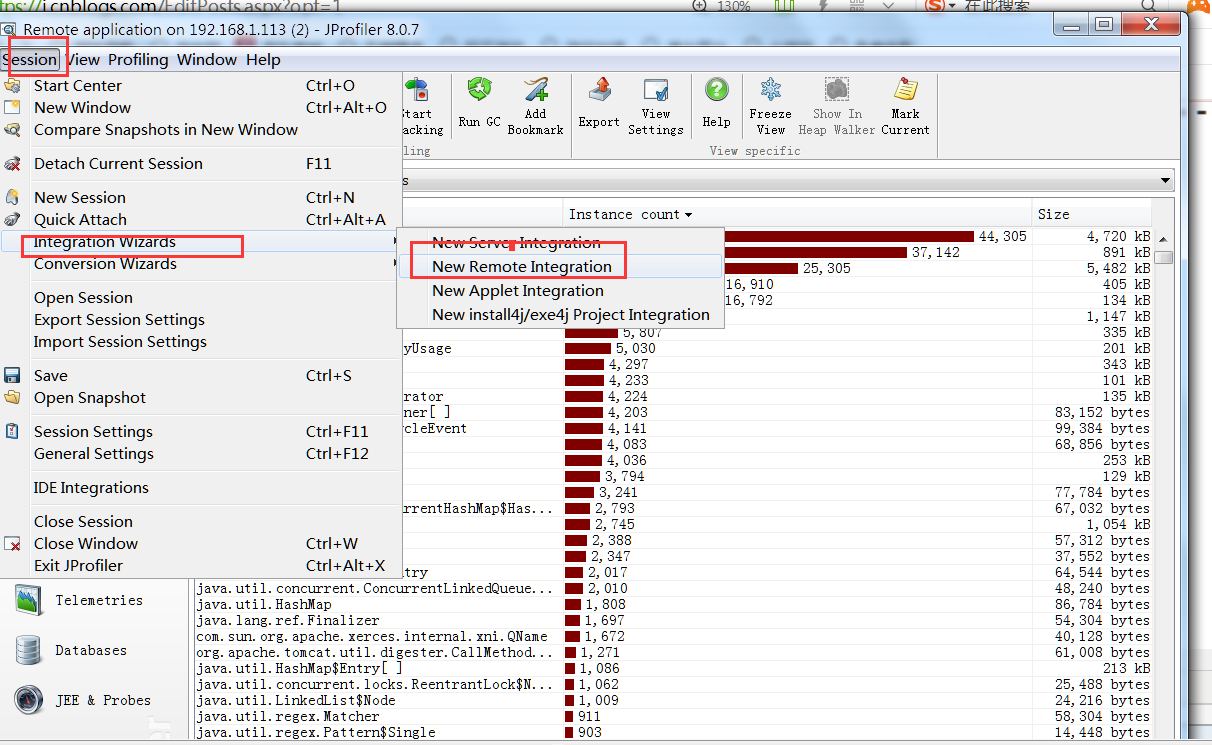
Task: Sort by Size column header
Action: (1092, 214)
